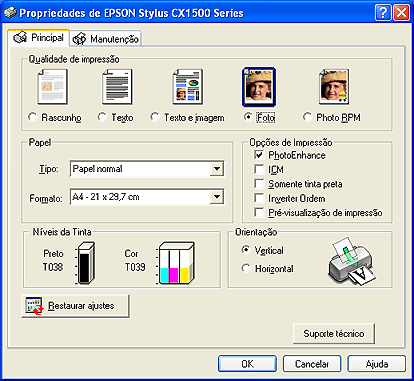Viewport: 414px width, 381px height.
Task: Click the printer icon in the title bar
Action: point(10,13)
